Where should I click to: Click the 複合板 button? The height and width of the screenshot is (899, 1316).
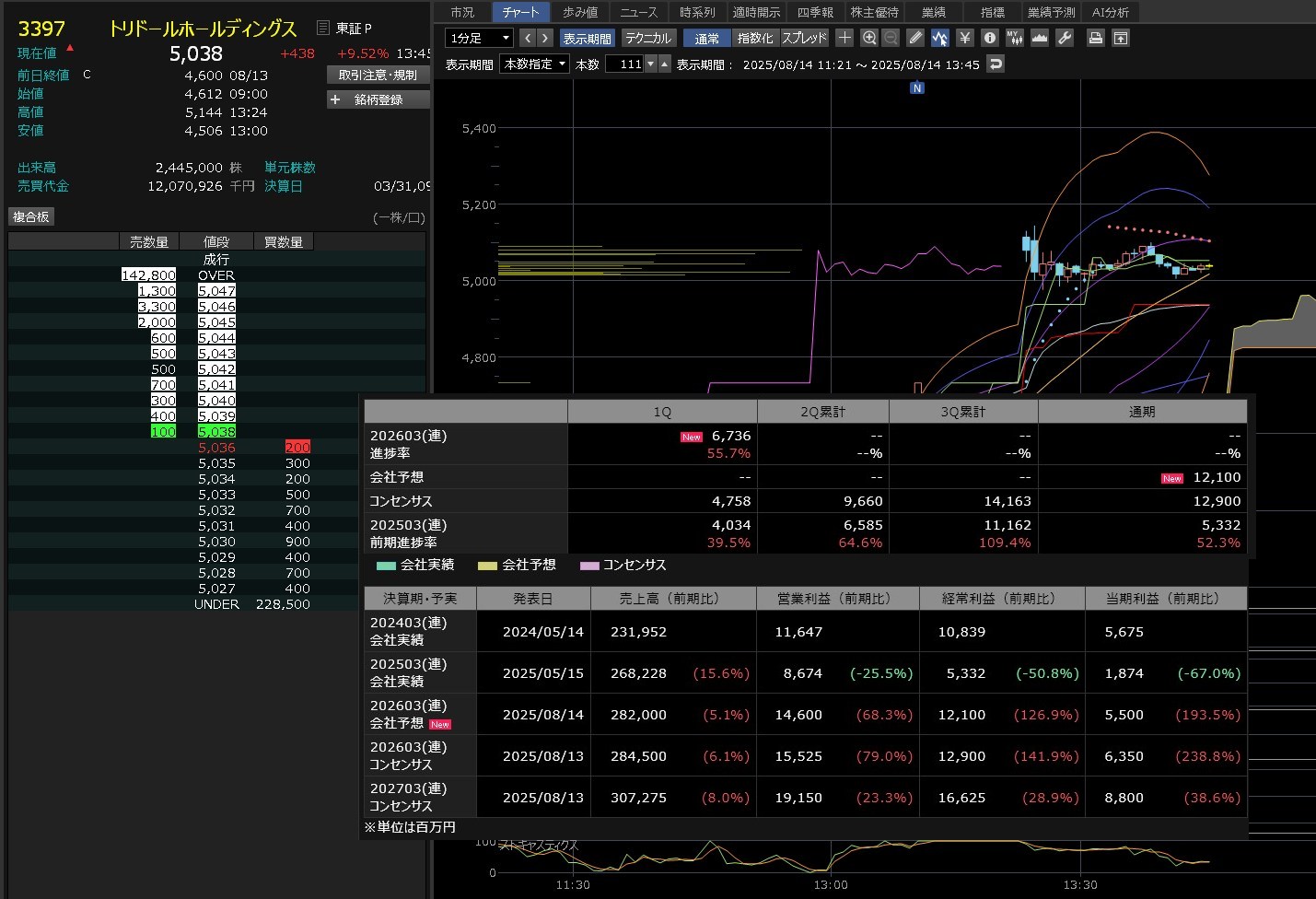click(x=31, y=216)
